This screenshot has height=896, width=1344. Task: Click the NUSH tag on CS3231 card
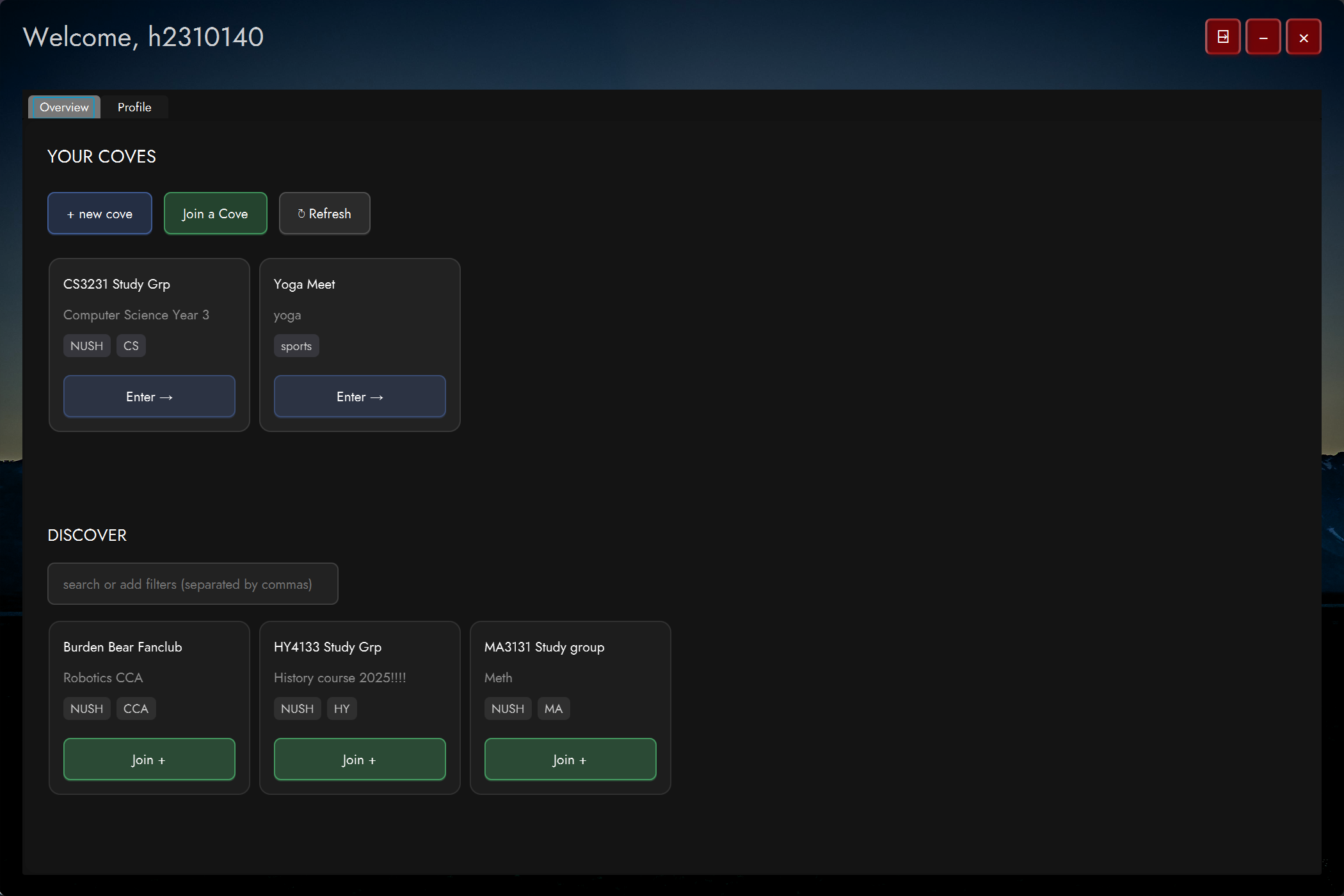(x=86, y=346)
